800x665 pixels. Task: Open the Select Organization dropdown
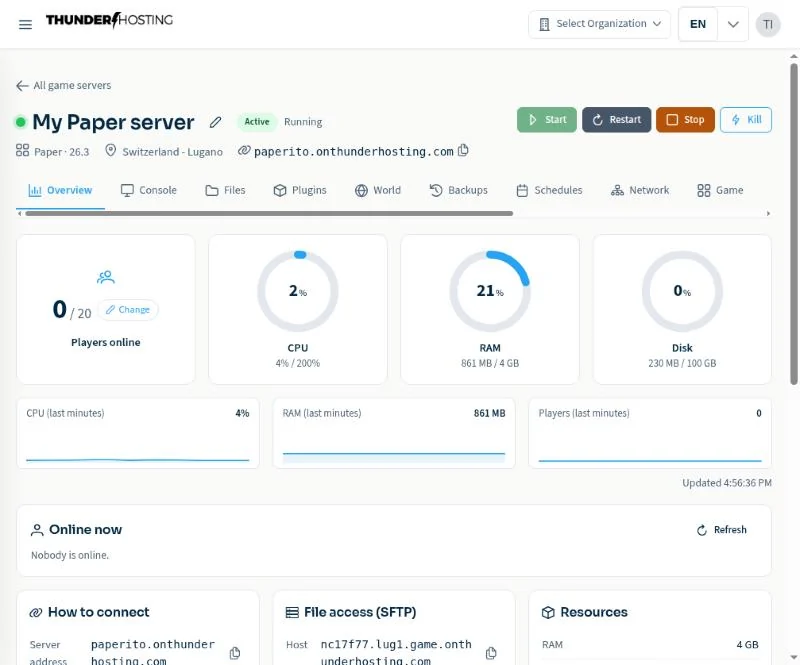click(x=599, y=24)
